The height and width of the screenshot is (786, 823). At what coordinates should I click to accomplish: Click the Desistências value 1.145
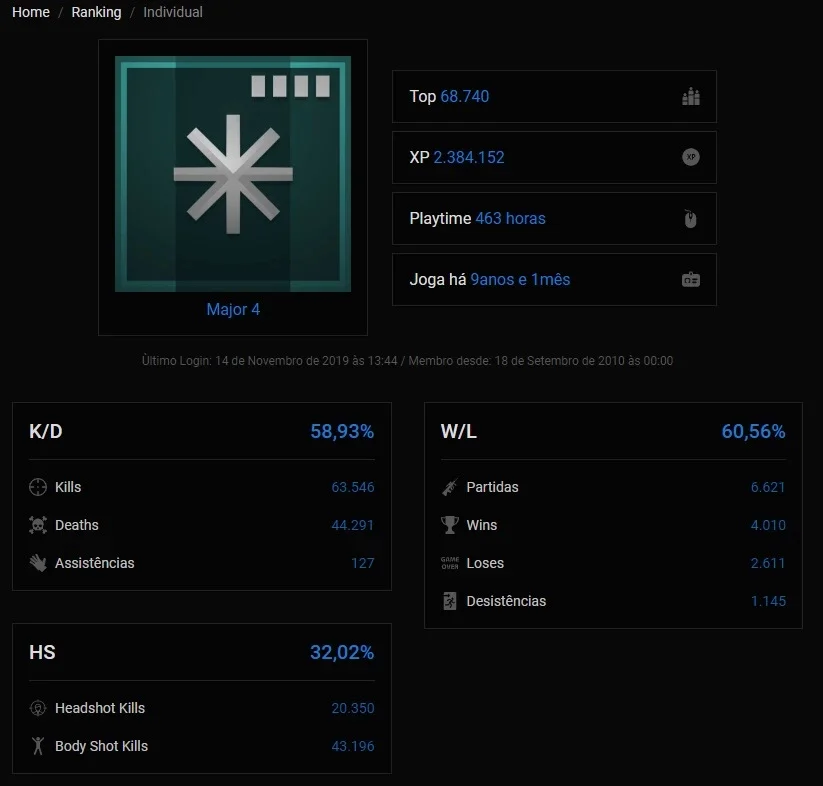[x=768, y=601]
